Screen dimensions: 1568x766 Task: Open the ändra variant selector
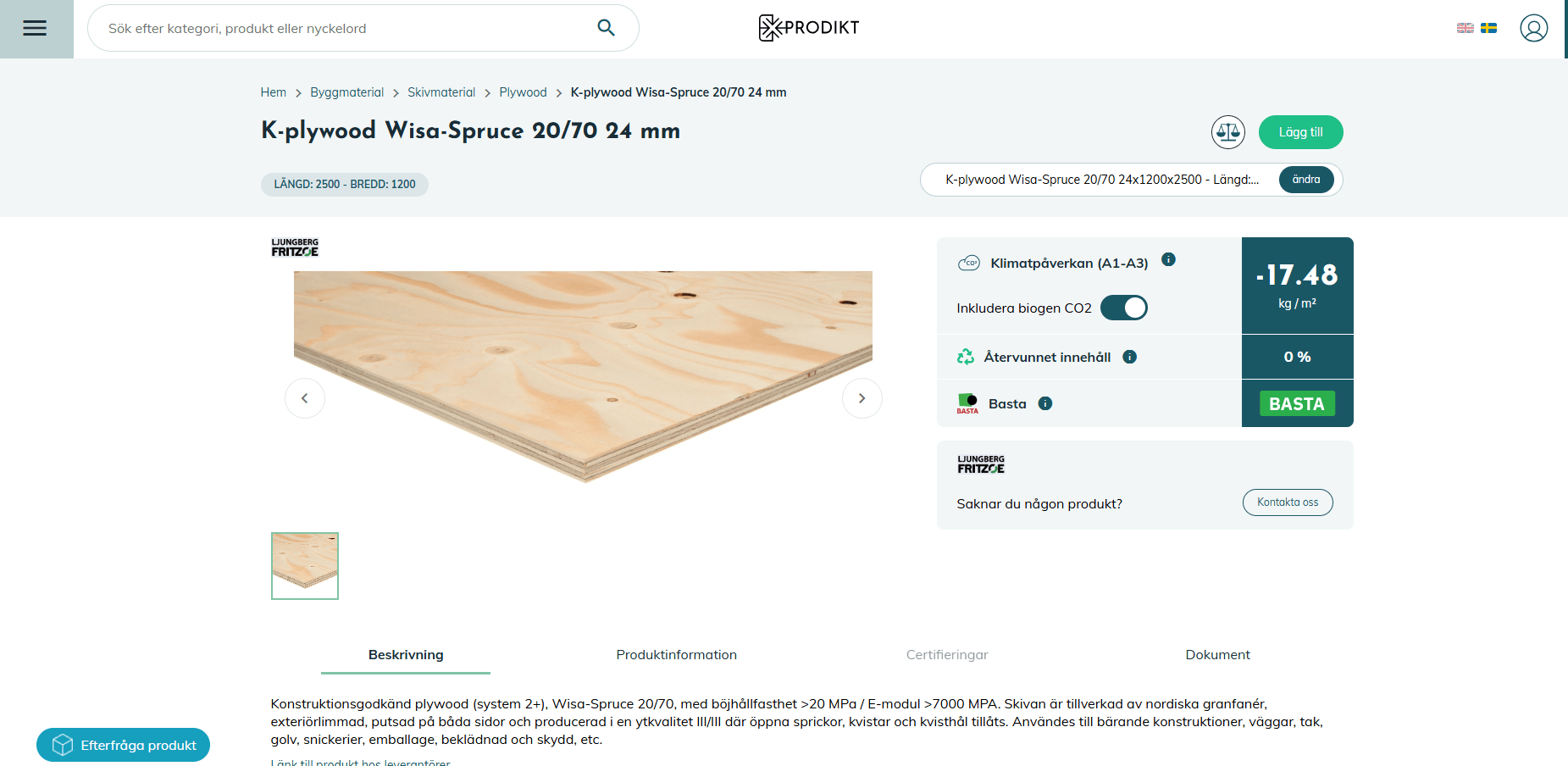[x=1305, y=179]
